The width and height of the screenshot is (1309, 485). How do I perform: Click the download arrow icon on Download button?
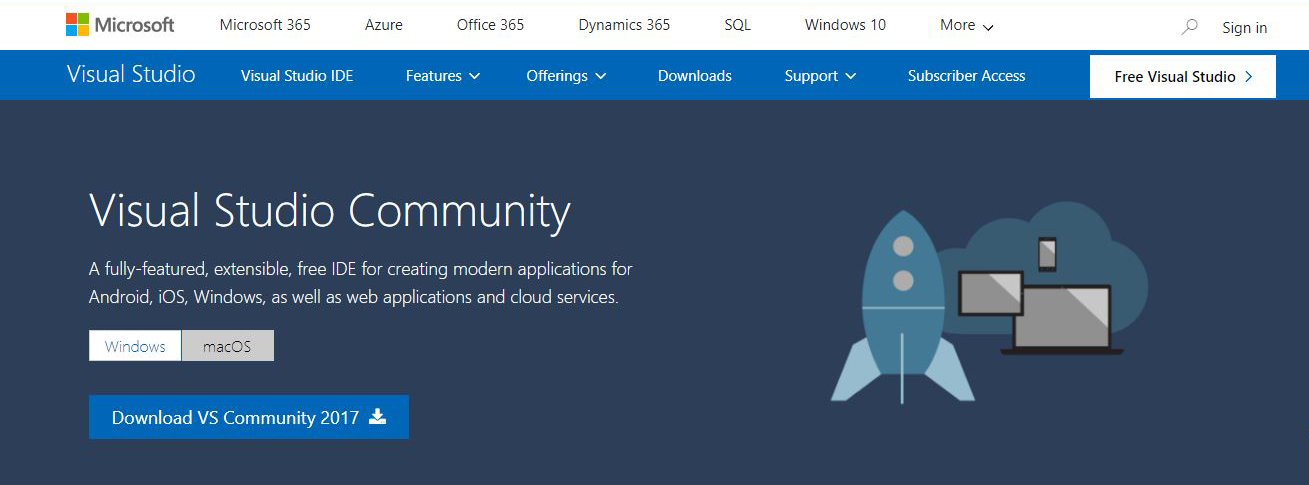point(377,417)
